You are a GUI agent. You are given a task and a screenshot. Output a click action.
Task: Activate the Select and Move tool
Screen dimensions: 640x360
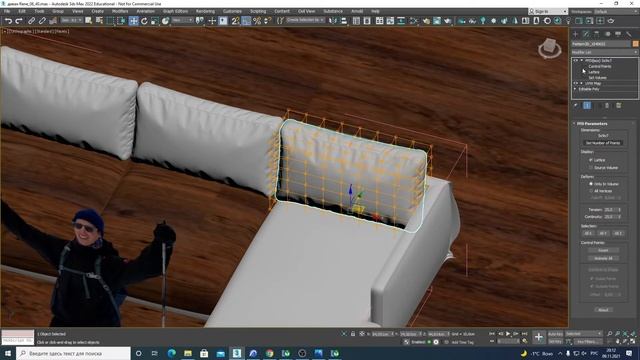[x=133, y=20]
